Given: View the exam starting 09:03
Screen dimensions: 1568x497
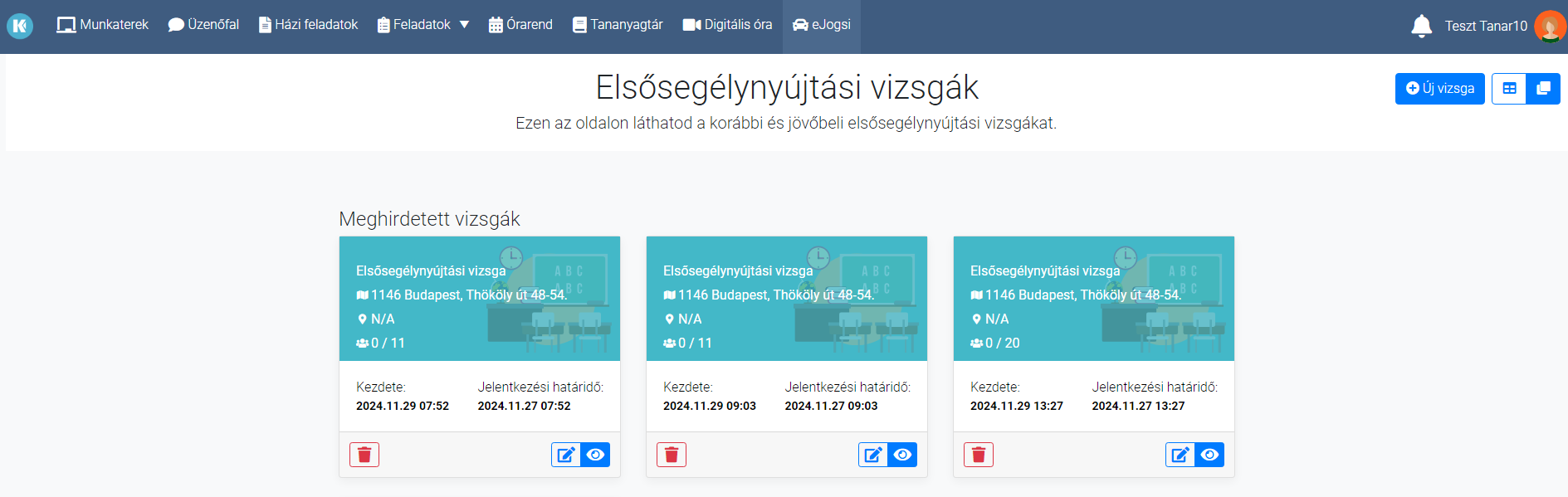Looking at the screenshot, I should tap(902, 455).
